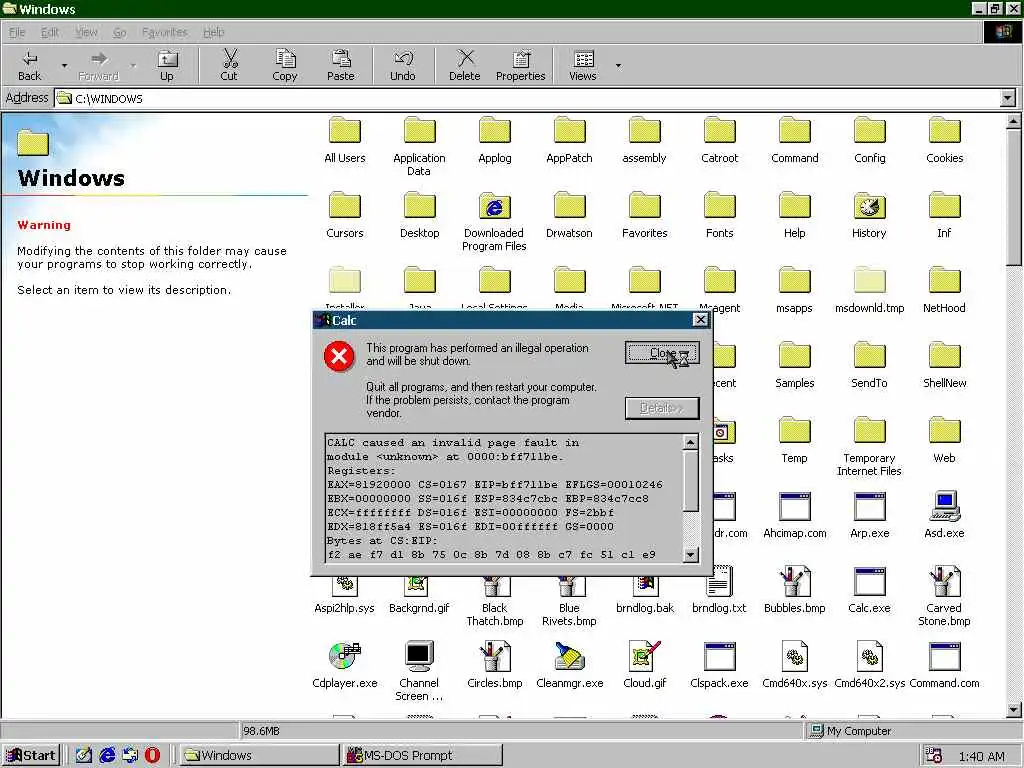
Task: Close Calc dialog with title bar X
Action: (x=700, y=319)
